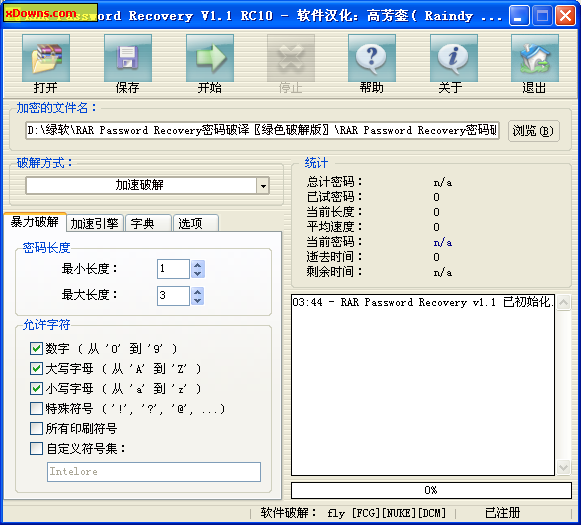Click the 总计密码 n/a value
Image resolution: width=581 pixels, height=525 pixels.
442,182
